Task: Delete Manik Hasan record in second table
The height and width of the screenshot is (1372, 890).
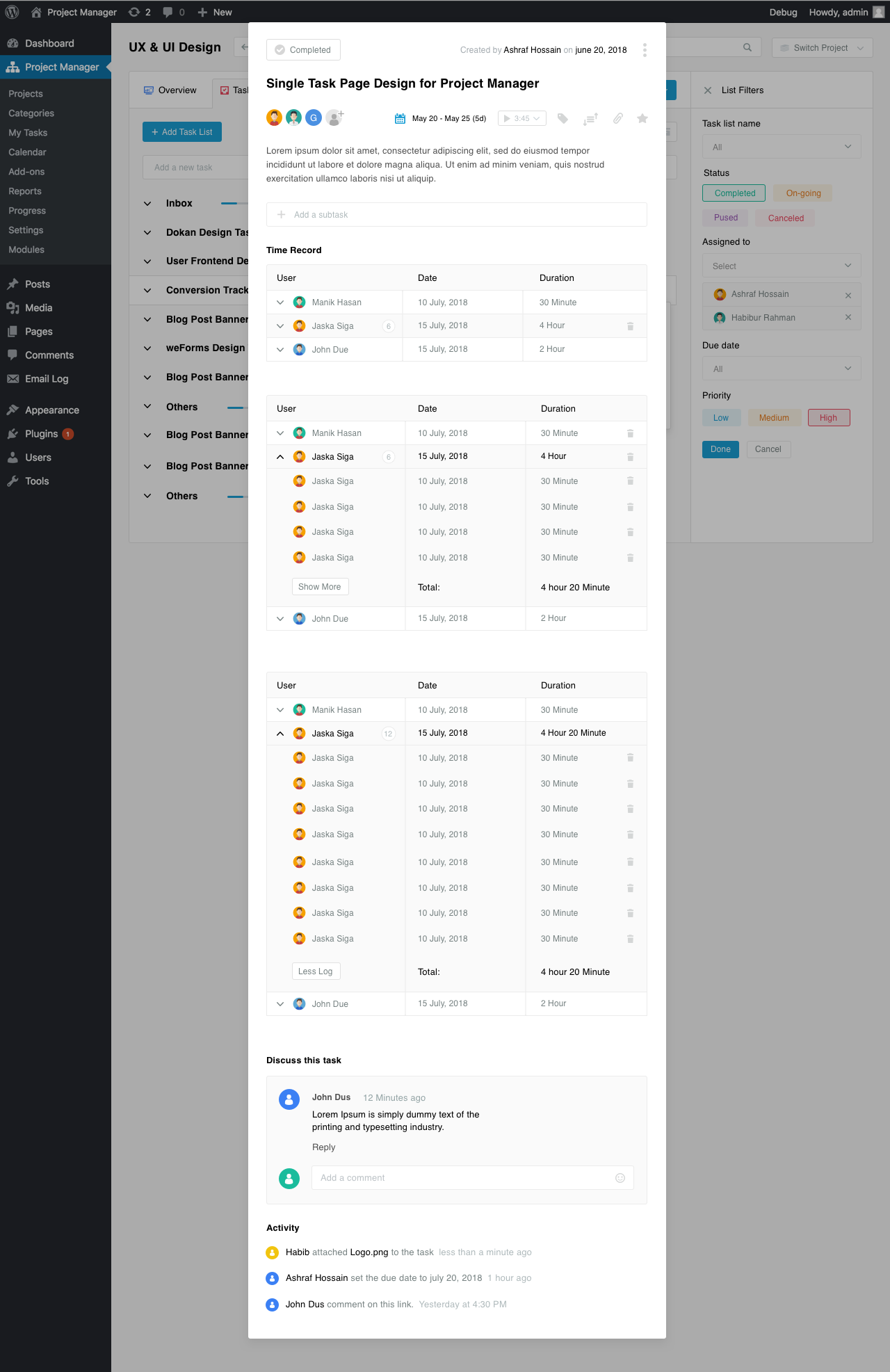Action: [x=630, y=433]
